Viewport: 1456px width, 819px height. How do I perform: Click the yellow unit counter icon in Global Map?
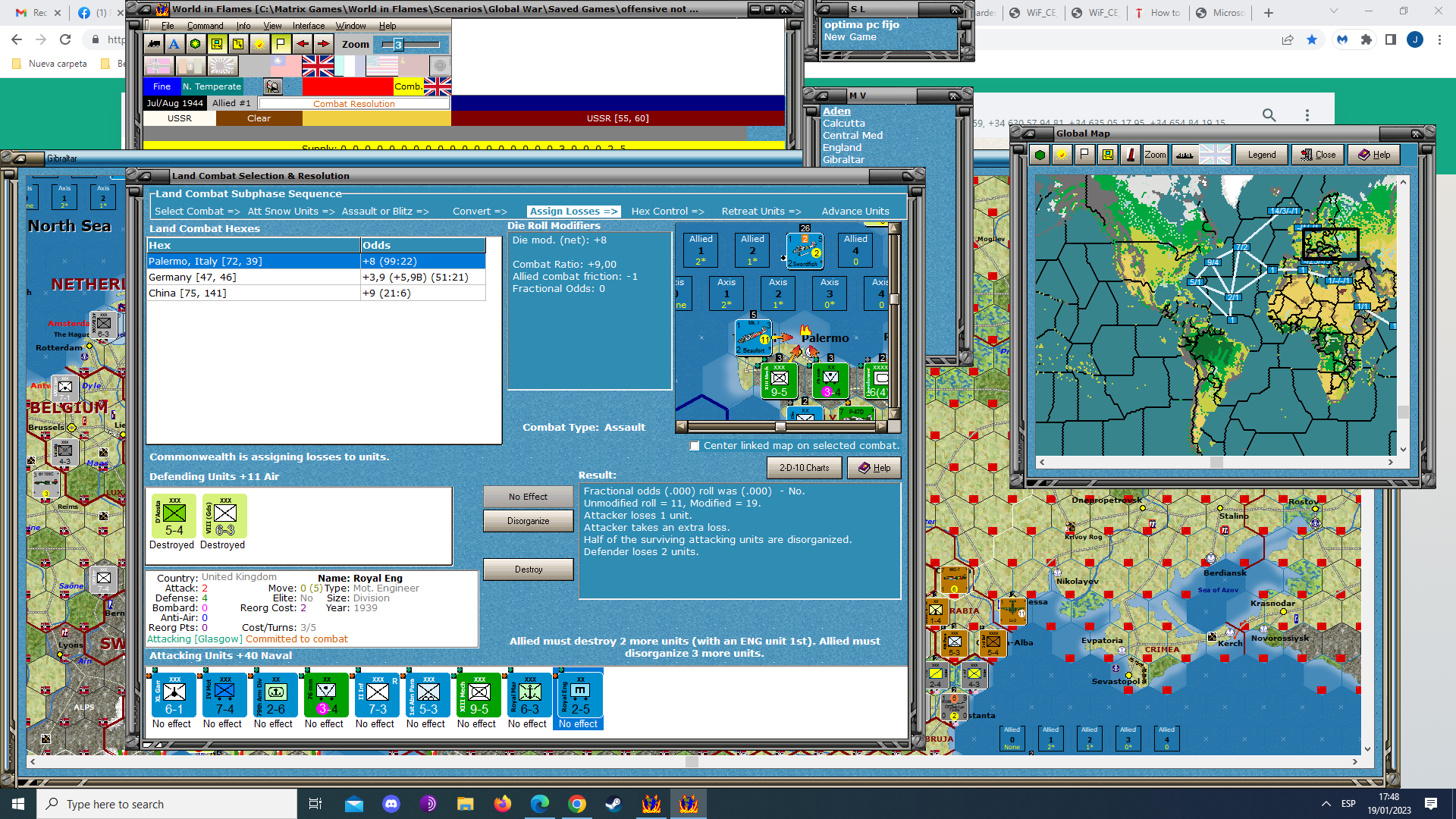(1108, 155)
